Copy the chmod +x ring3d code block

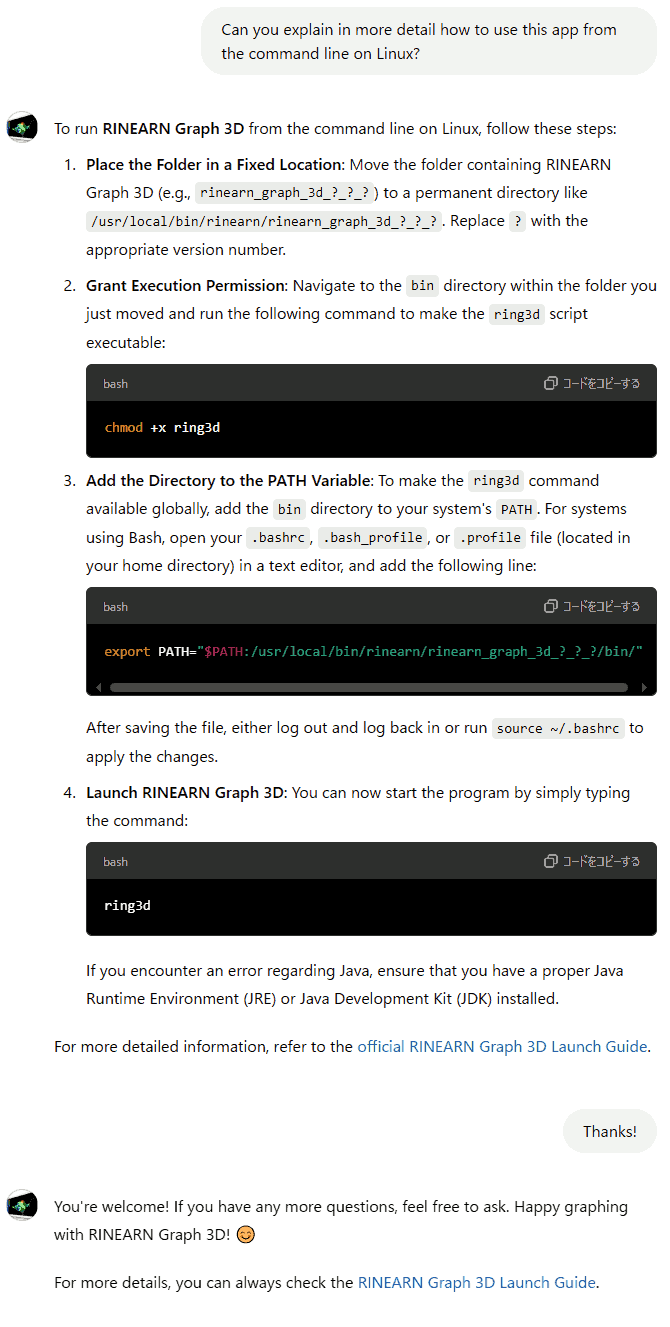coord(592,383)
